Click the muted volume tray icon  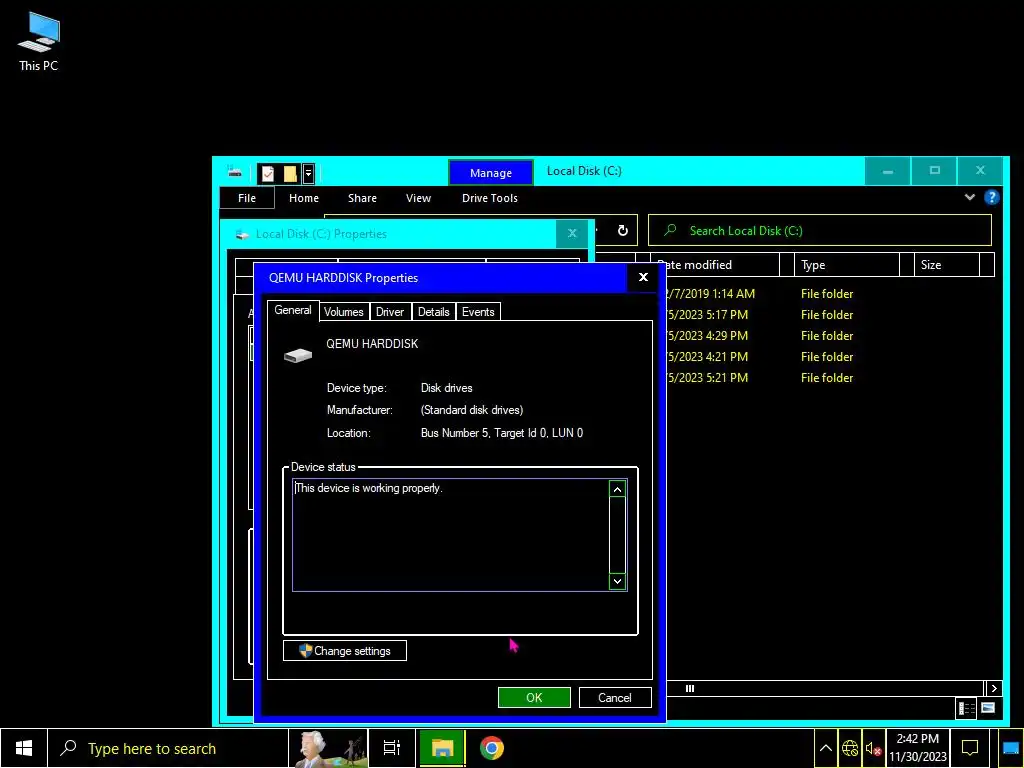[873, 748]
